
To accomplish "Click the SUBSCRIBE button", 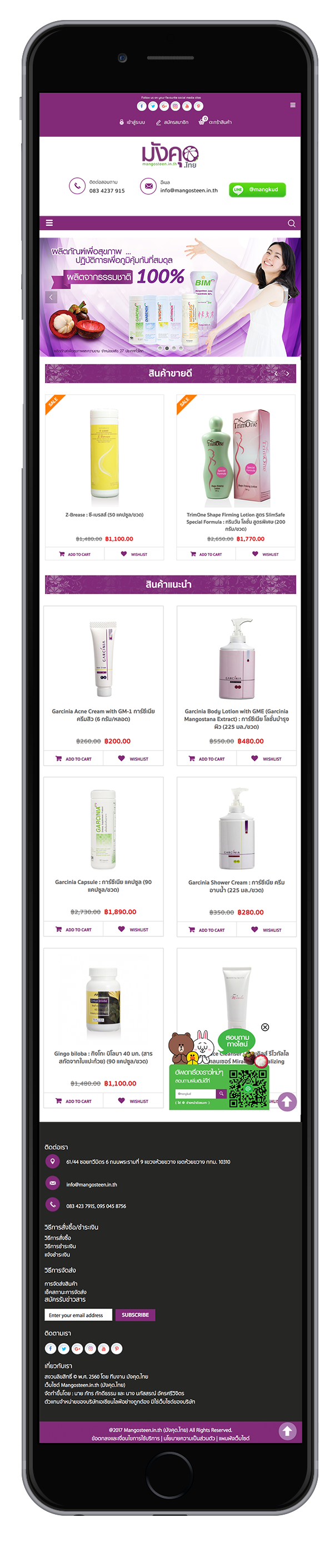I will pyautogui.click(x=135, y=1315).
